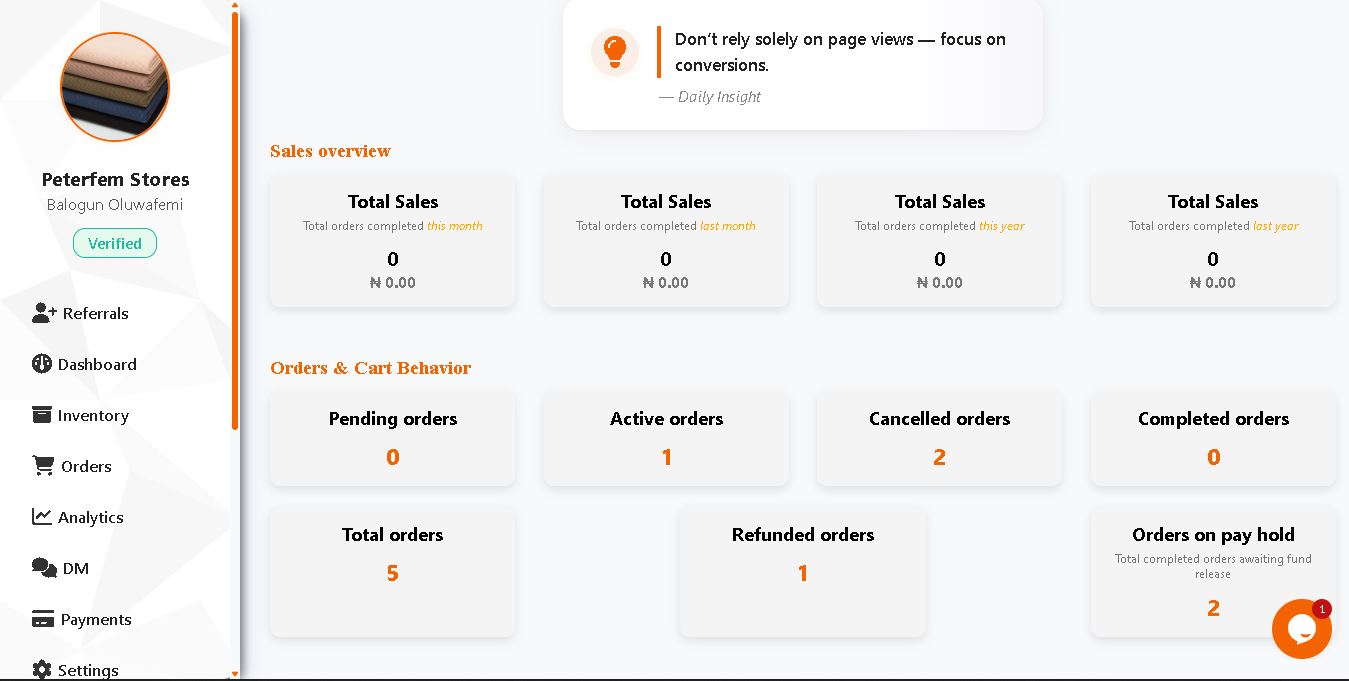Click the Payments card icon
The image size is (1349, 681).
pyautogui.click(x=43, y=619)
